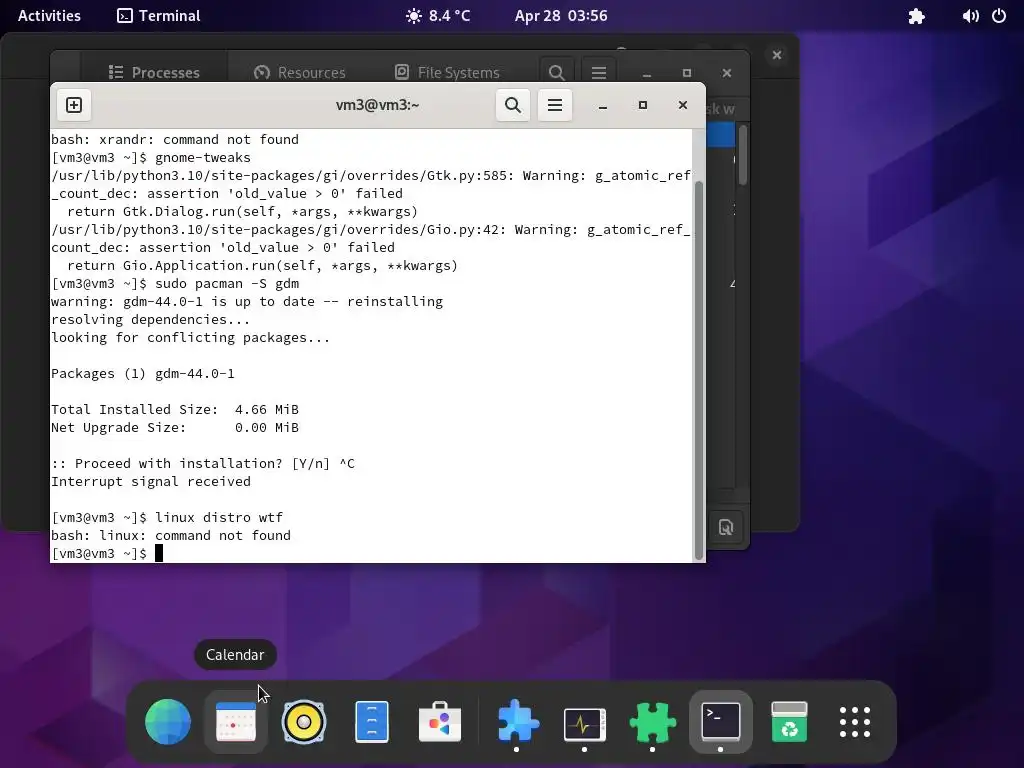Click the 'bash: xrandr: command not found' line
Viewport: 1024px width, 768px height.
175,139
